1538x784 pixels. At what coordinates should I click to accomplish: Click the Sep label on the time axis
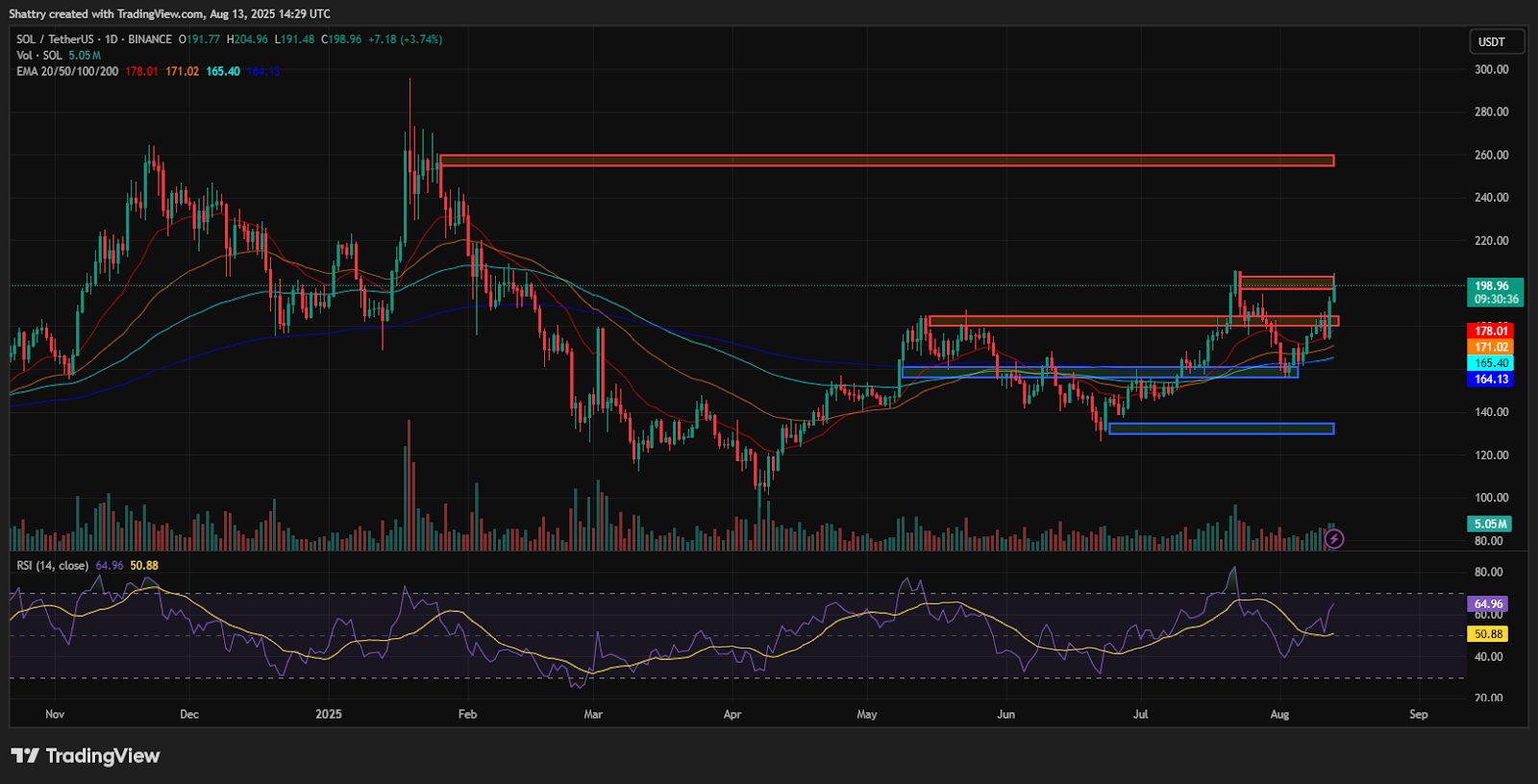pos(1419,714)
